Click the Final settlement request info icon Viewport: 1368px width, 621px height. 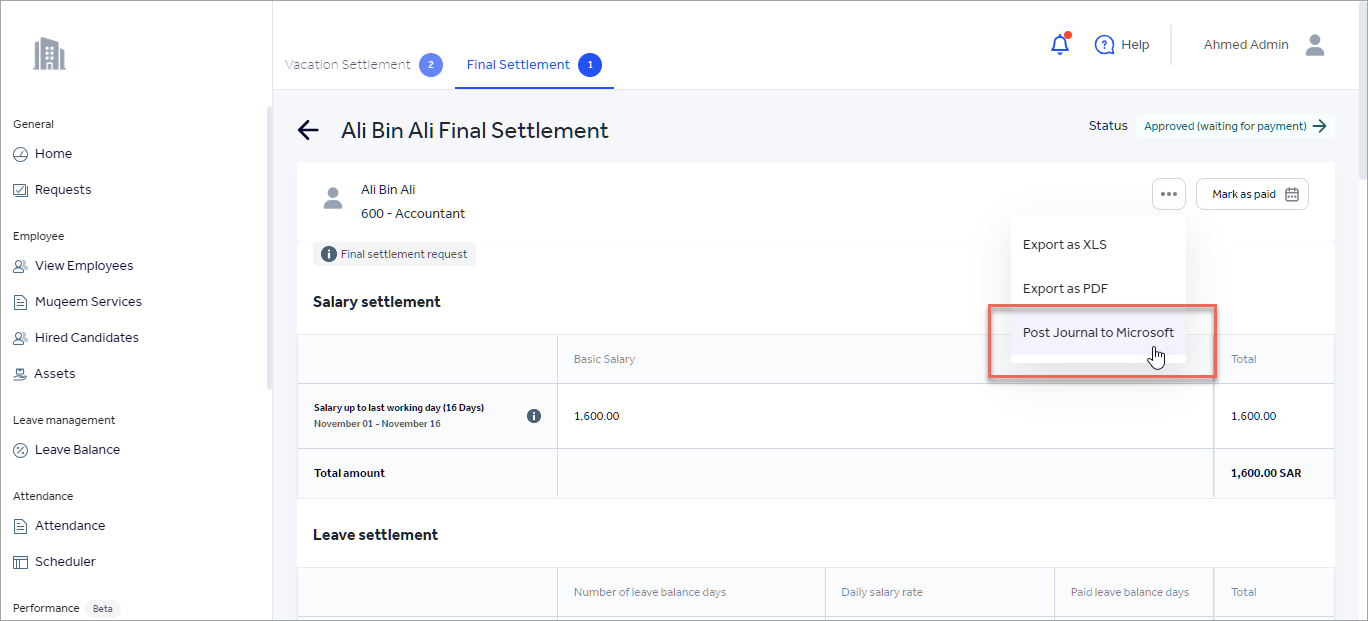(x=328, y=254)
